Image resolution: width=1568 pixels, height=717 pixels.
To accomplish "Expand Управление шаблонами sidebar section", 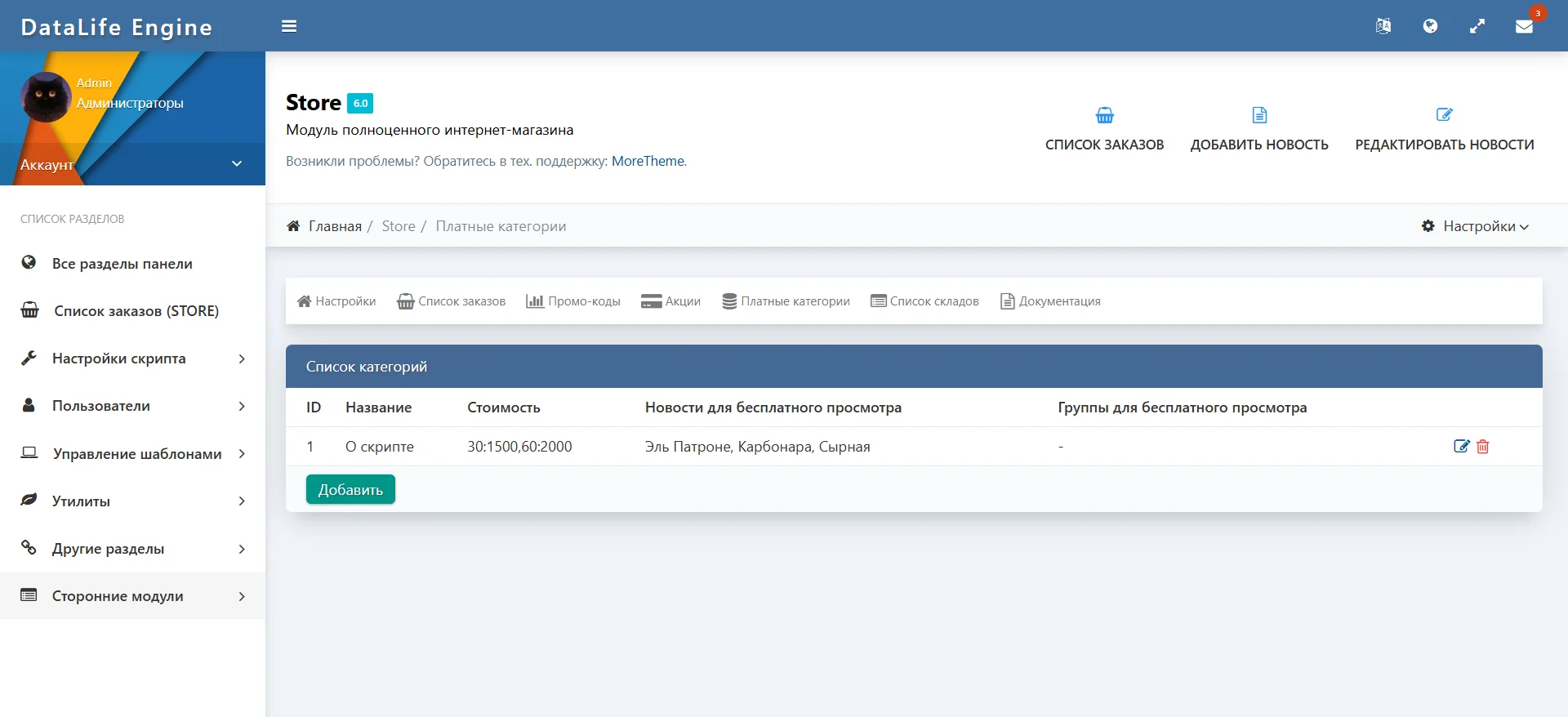I will coord(132,453).
